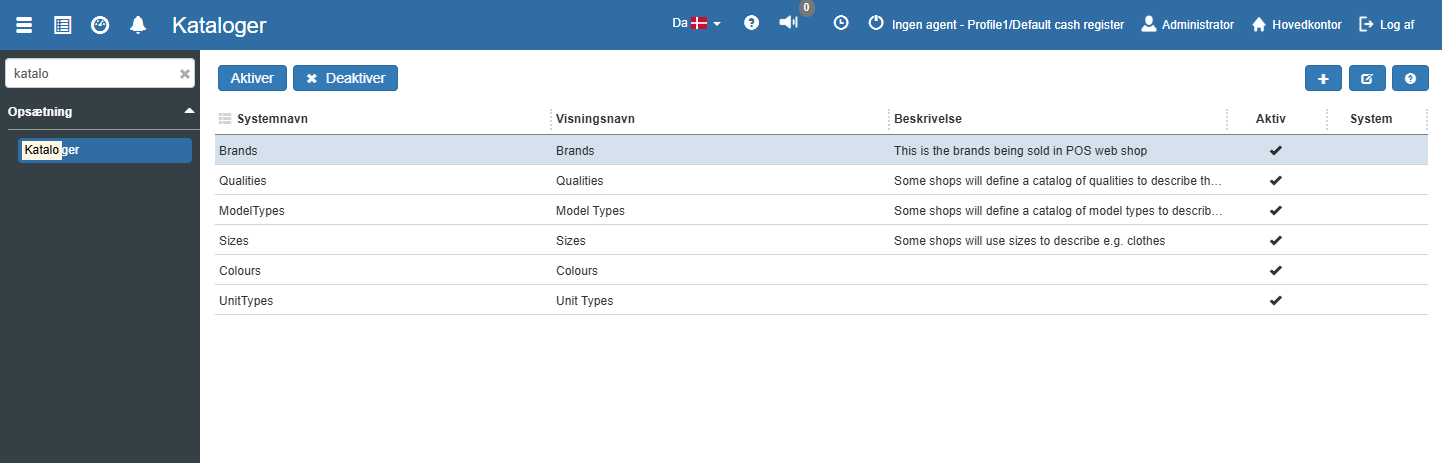Click the Brands description about POS web shop
Image resolution: width=1442 pixels, height=463 pixels.
(x=1020, y=151)
